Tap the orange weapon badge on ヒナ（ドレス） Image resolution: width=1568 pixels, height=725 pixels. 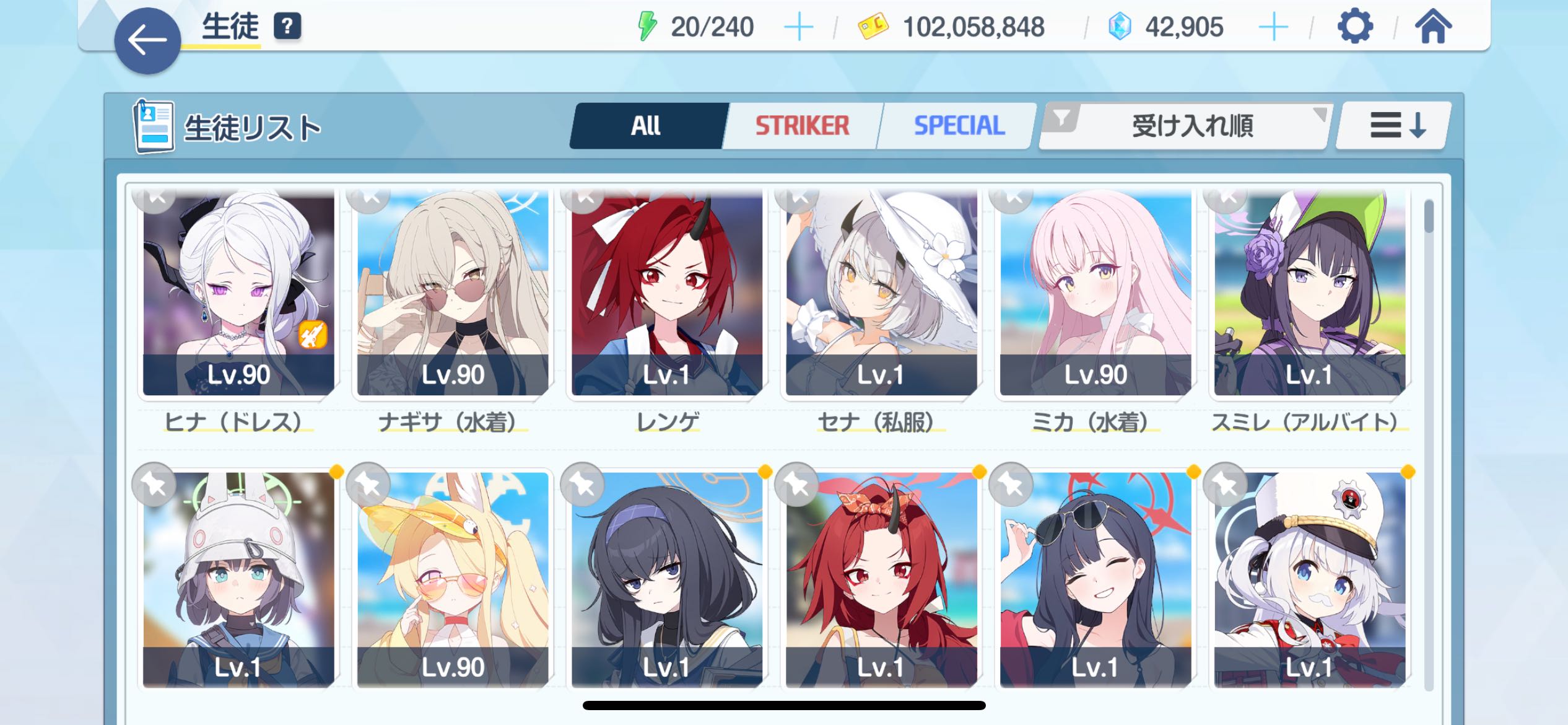313,335
